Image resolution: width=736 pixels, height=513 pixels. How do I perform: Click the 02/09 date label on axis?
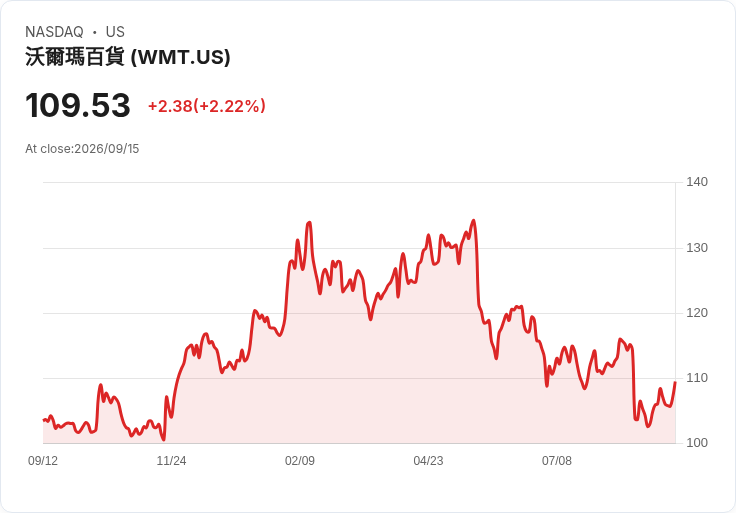[299, 461]
